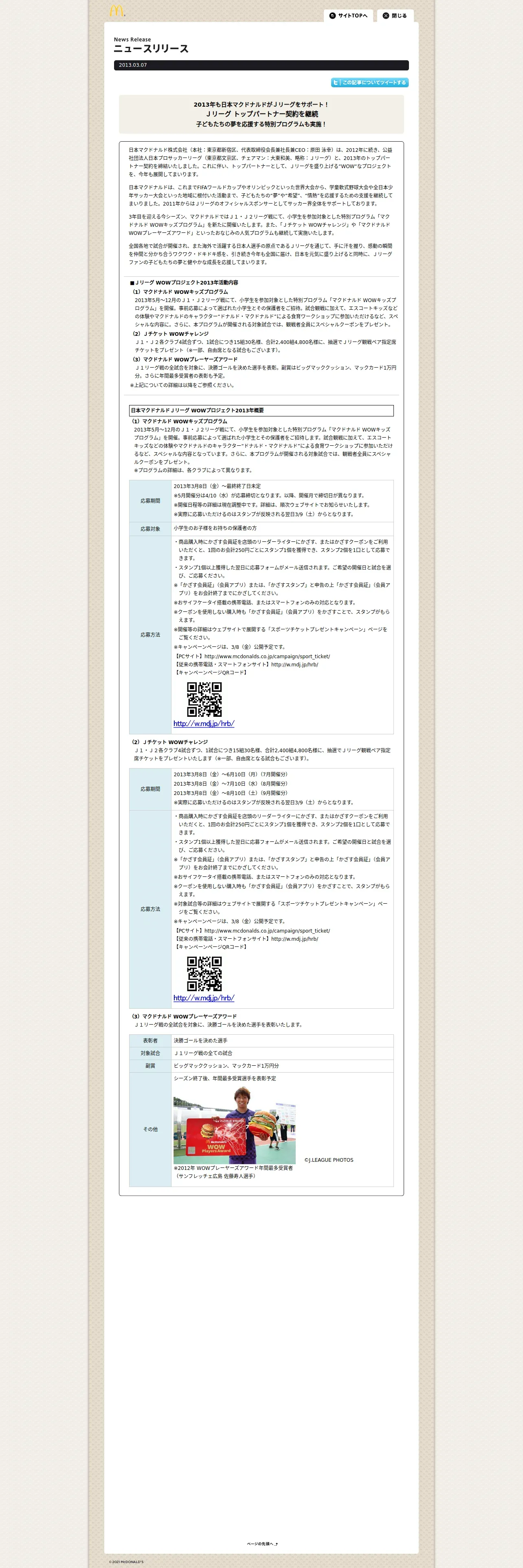Click ※上記についての詳細は以降をご参照ください note
523x1568 pixels.
coord(182,385)
